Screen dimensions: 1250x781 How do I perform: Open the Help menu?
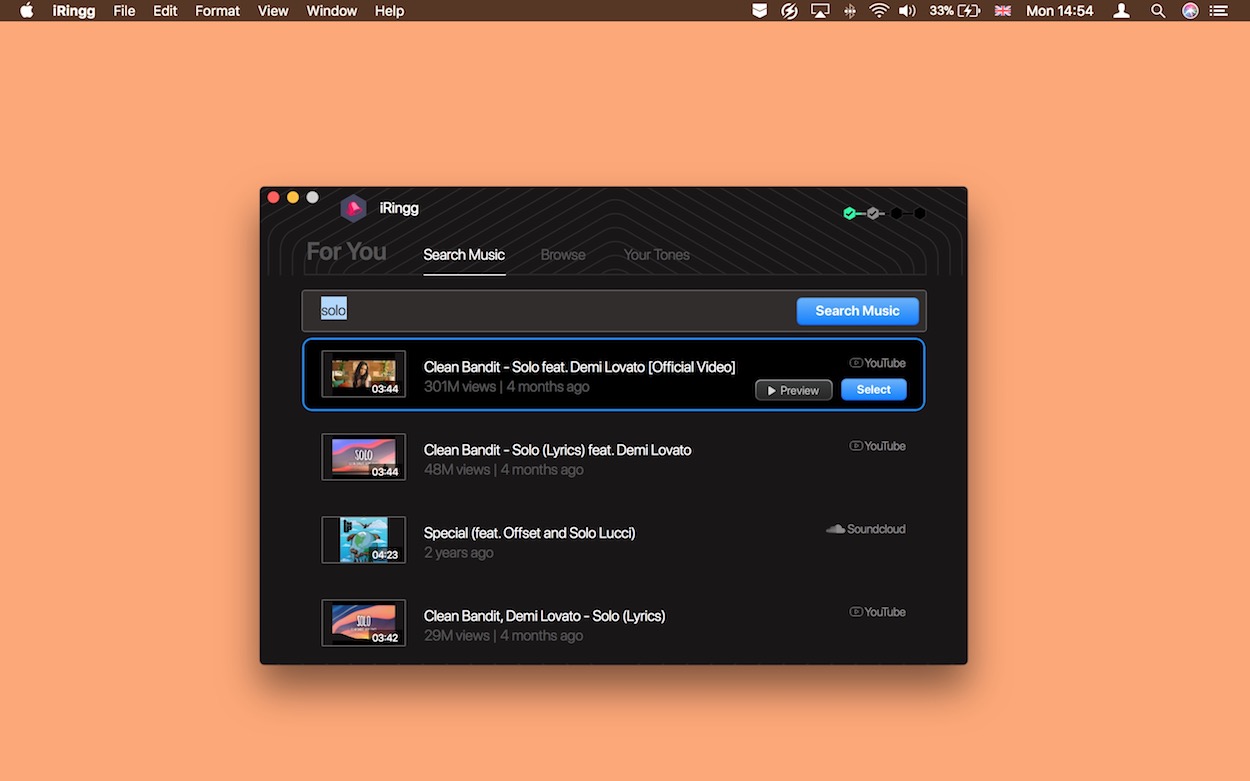tap(389, 11)
